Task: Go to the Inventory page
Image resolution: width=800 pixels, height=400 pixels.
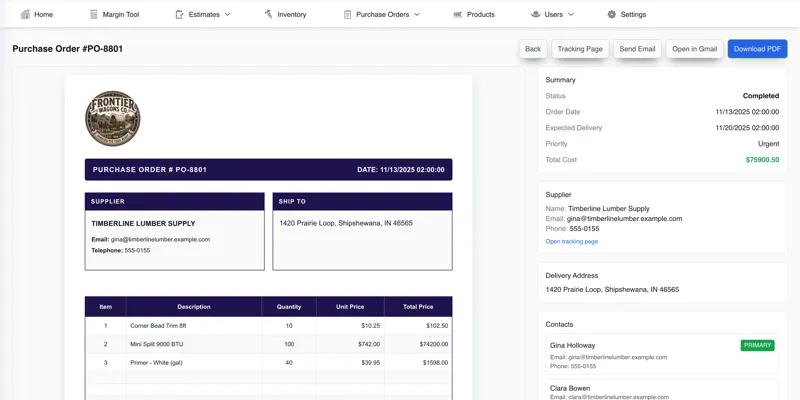Action: tap(285, 14)
